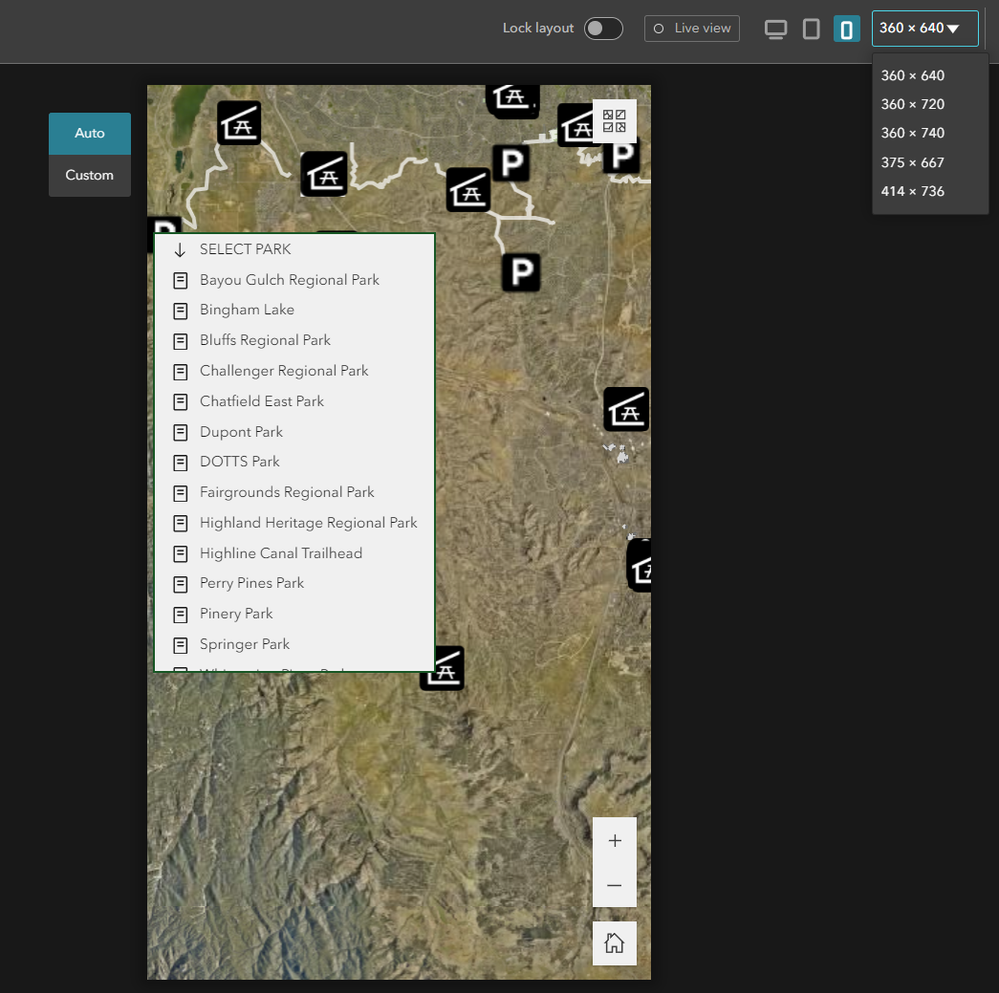
Task: Return map to home extent
Action: coord(614,943)
